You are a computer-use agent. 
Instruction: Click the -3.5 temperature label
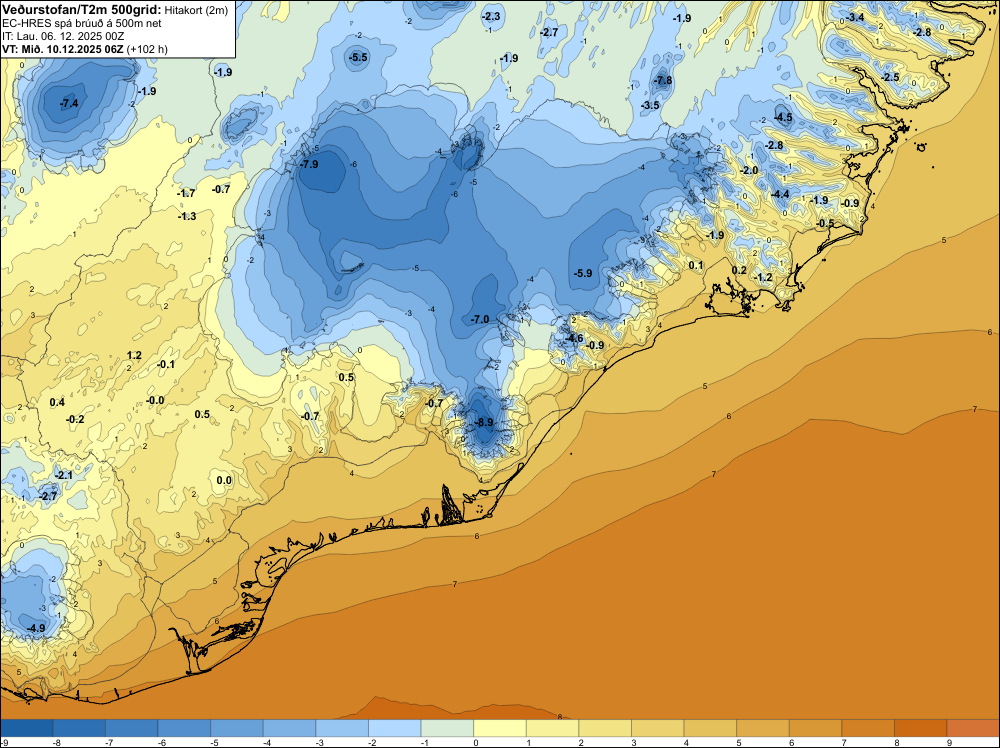(x=651, y=105)
